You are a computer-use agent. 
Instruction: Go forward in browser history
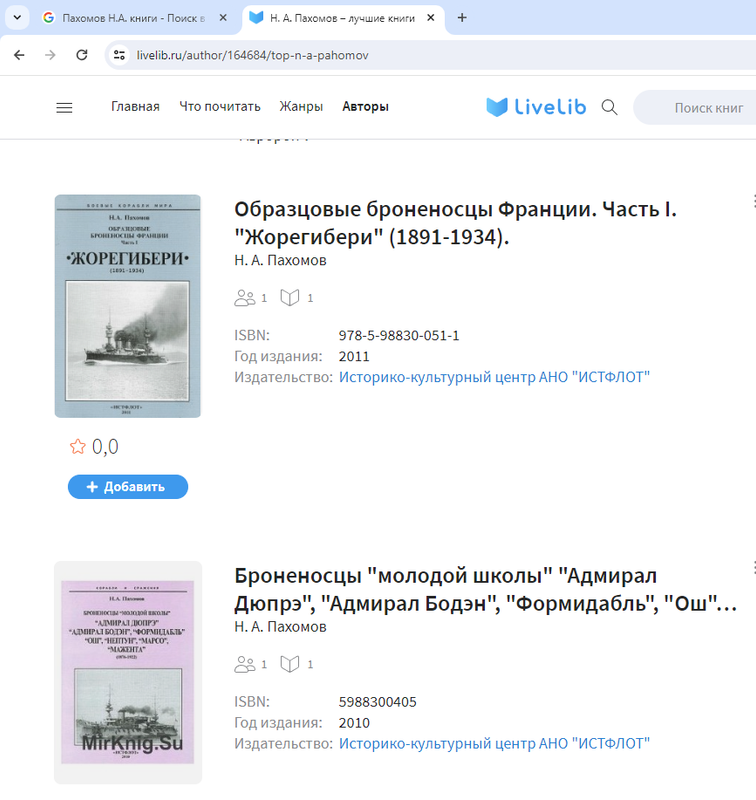[50, 55]
